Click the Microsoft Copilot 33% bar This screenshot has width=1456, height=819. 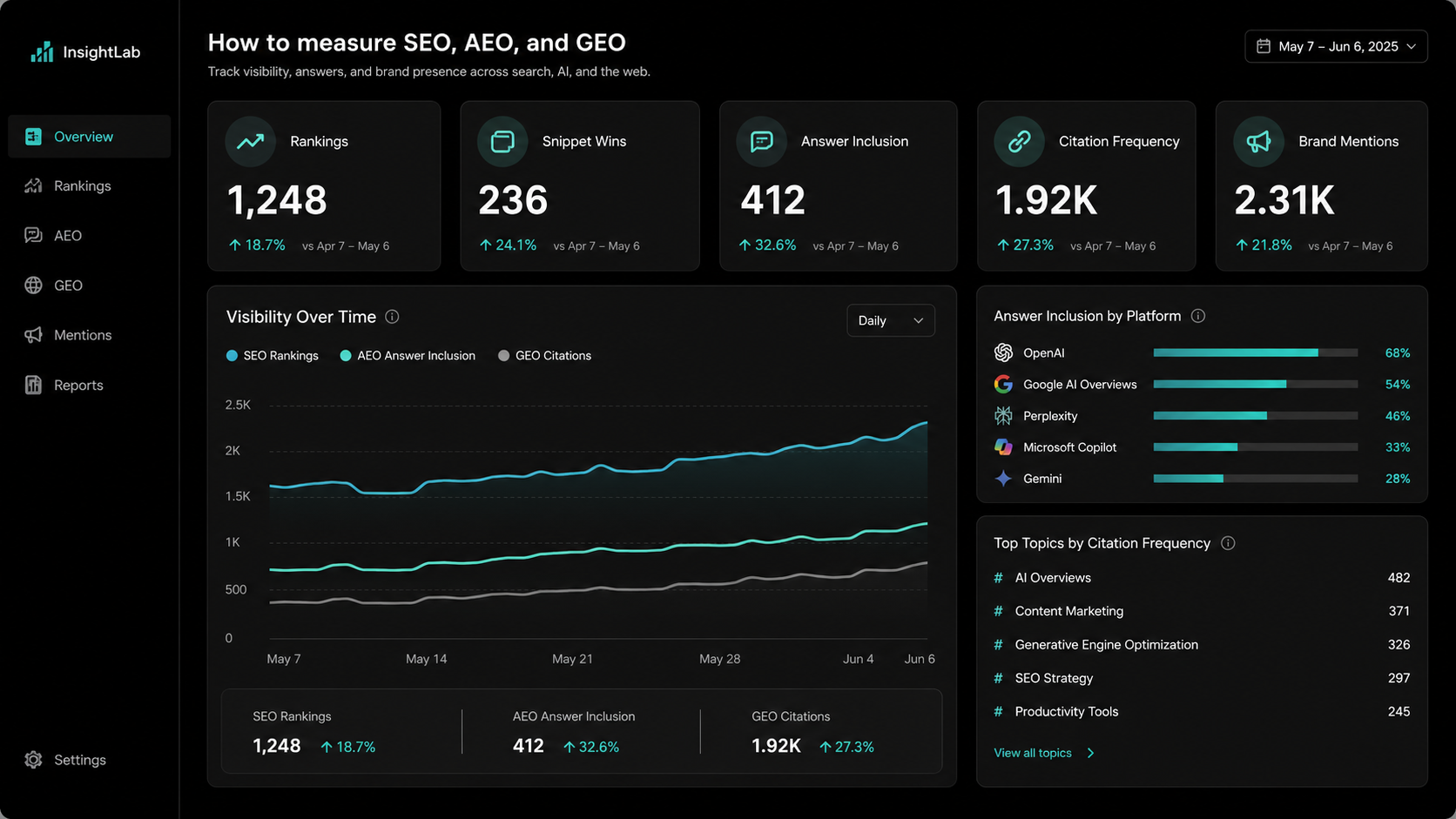(x=1255, y=447)
